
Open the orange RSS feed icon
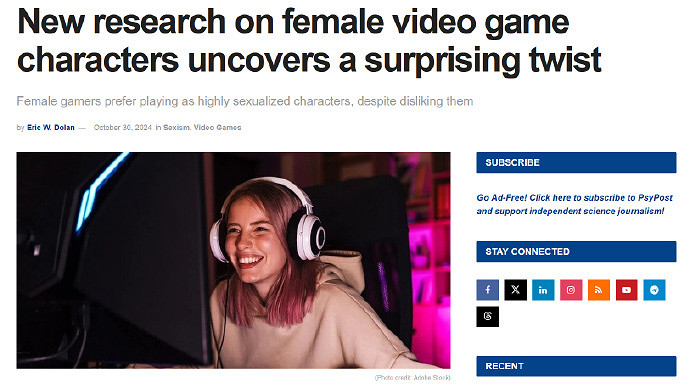click(598, 290)
